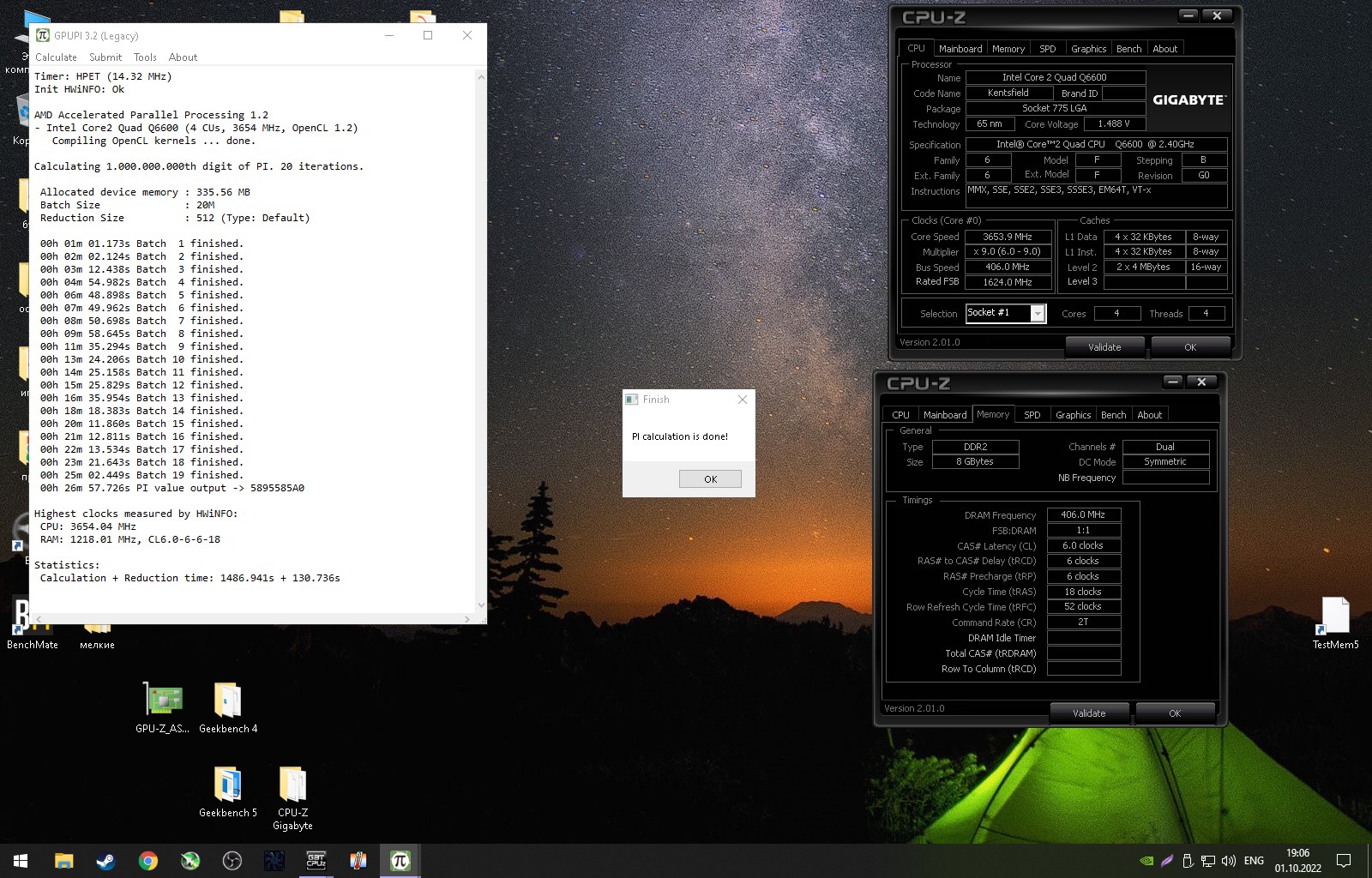Select the GPUPI pi icon on the taskbar
This screenshot has height=878, width=1372.
click(x=400, y=861)
